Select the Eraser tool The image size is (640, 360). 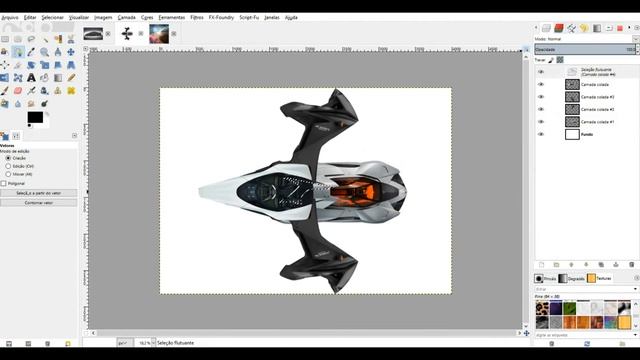click(18, 91)
